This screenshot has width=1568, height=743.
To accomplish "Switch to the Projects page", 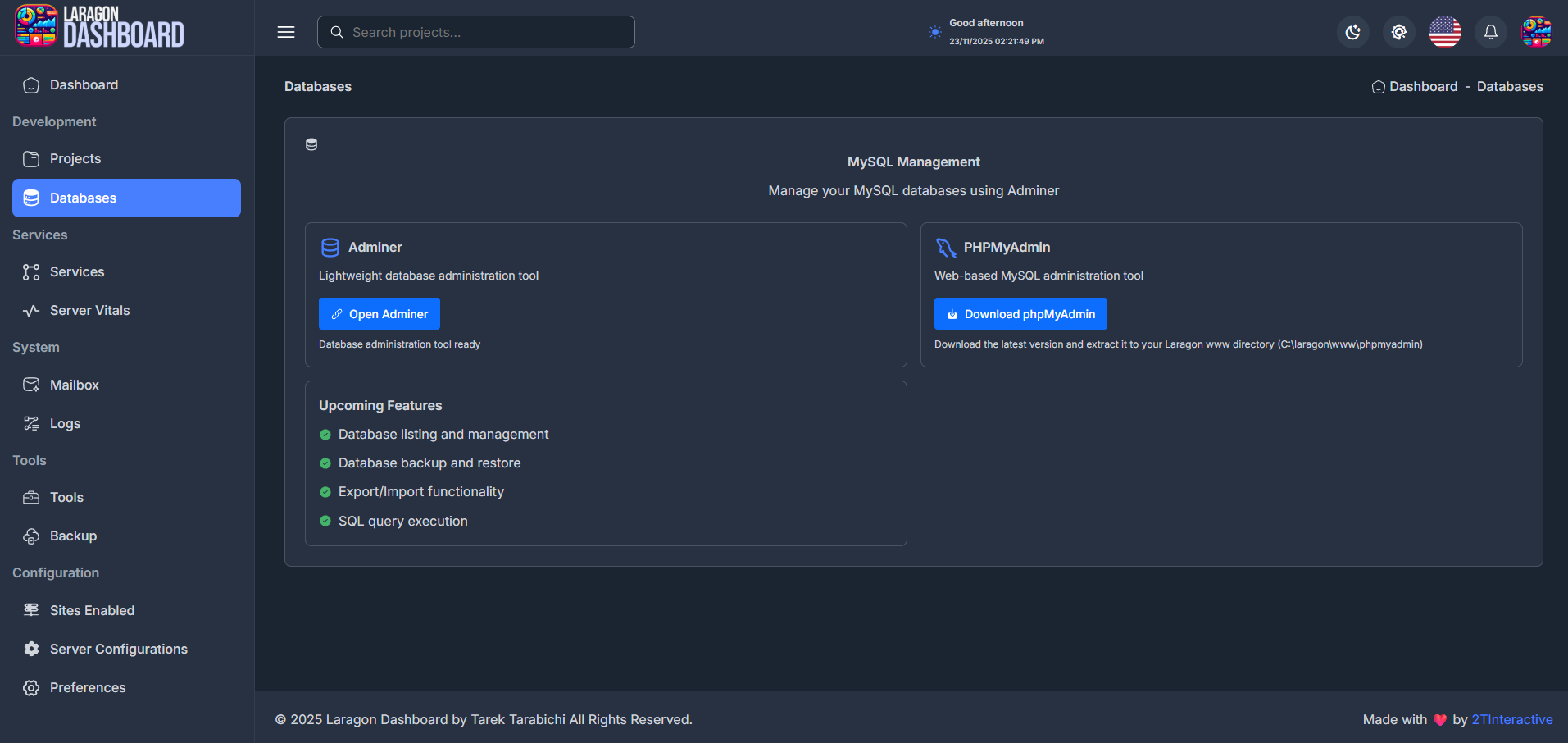I will tap(75, 158).
